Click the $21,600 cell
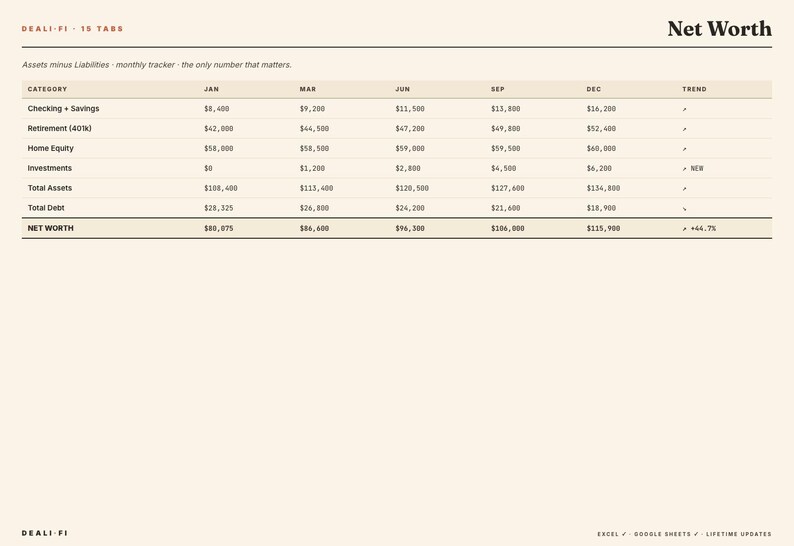 pos(505,208)
